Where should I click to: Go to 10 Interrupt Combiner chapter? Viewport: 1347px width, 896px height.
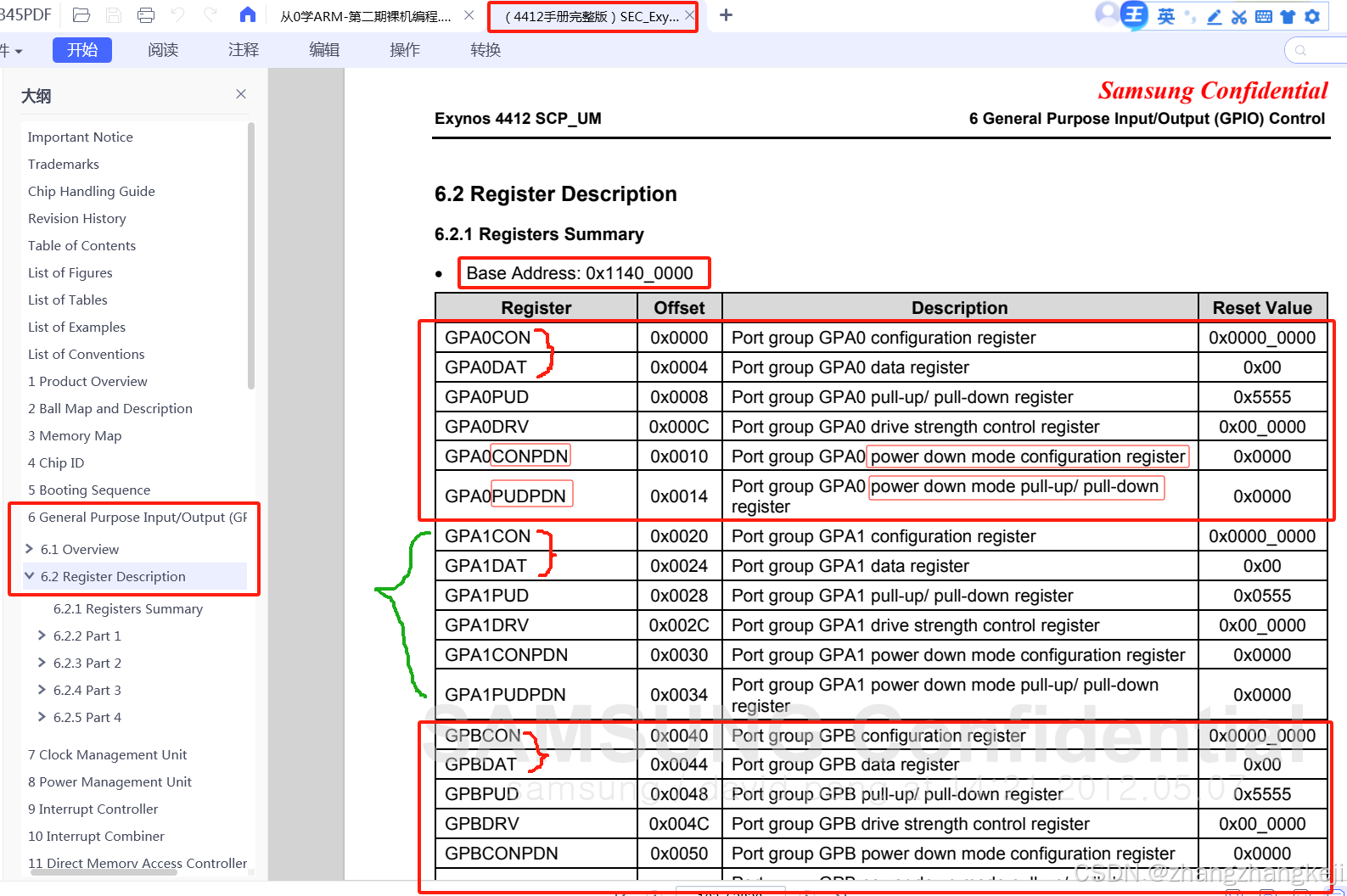[96, 836]
